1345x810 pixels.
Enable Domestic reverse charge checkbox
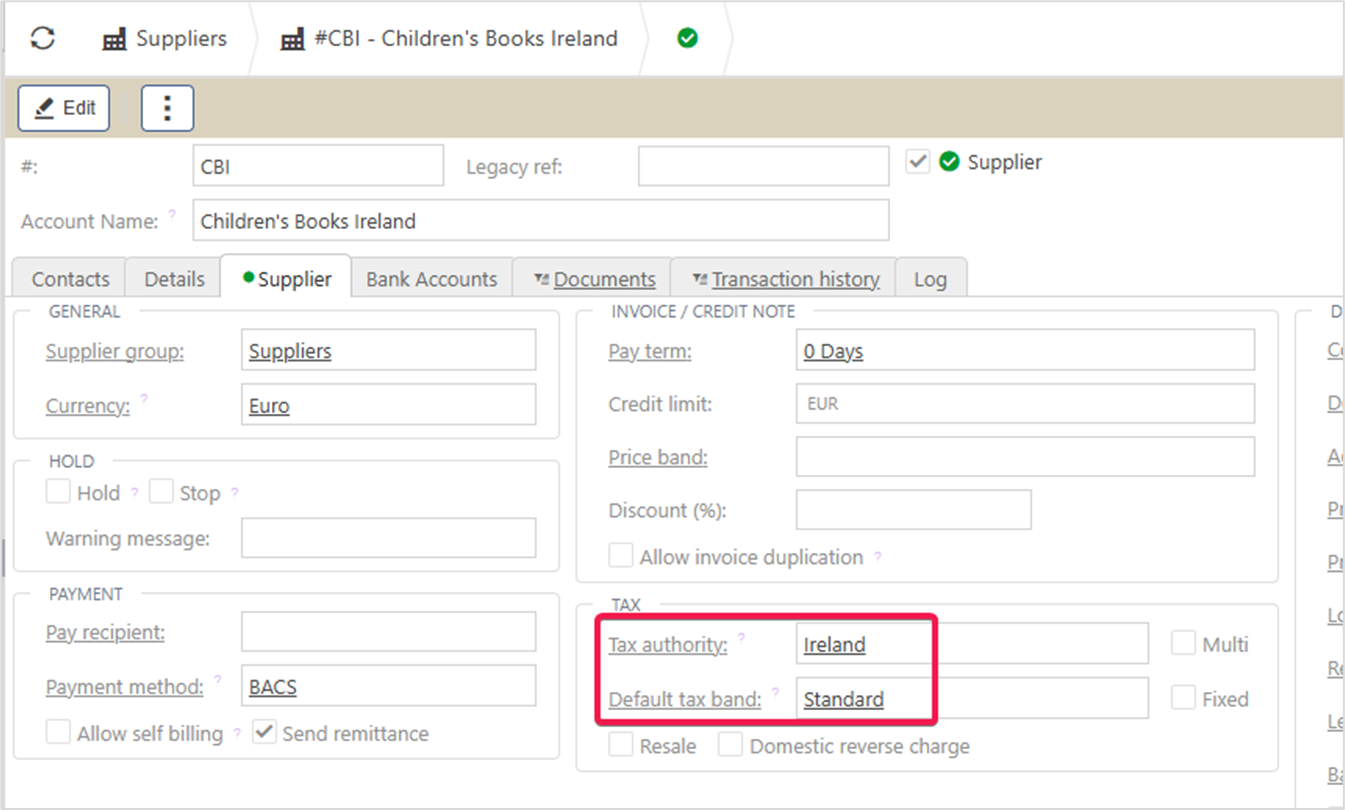click(731, 745)
